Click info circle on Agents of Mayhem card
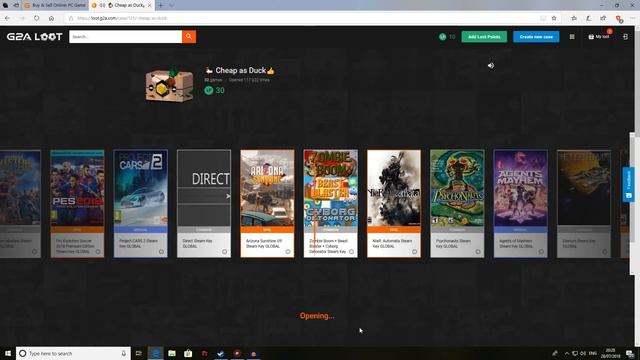The width and height of the screenshot is (640, 360). tap(541, 252)
